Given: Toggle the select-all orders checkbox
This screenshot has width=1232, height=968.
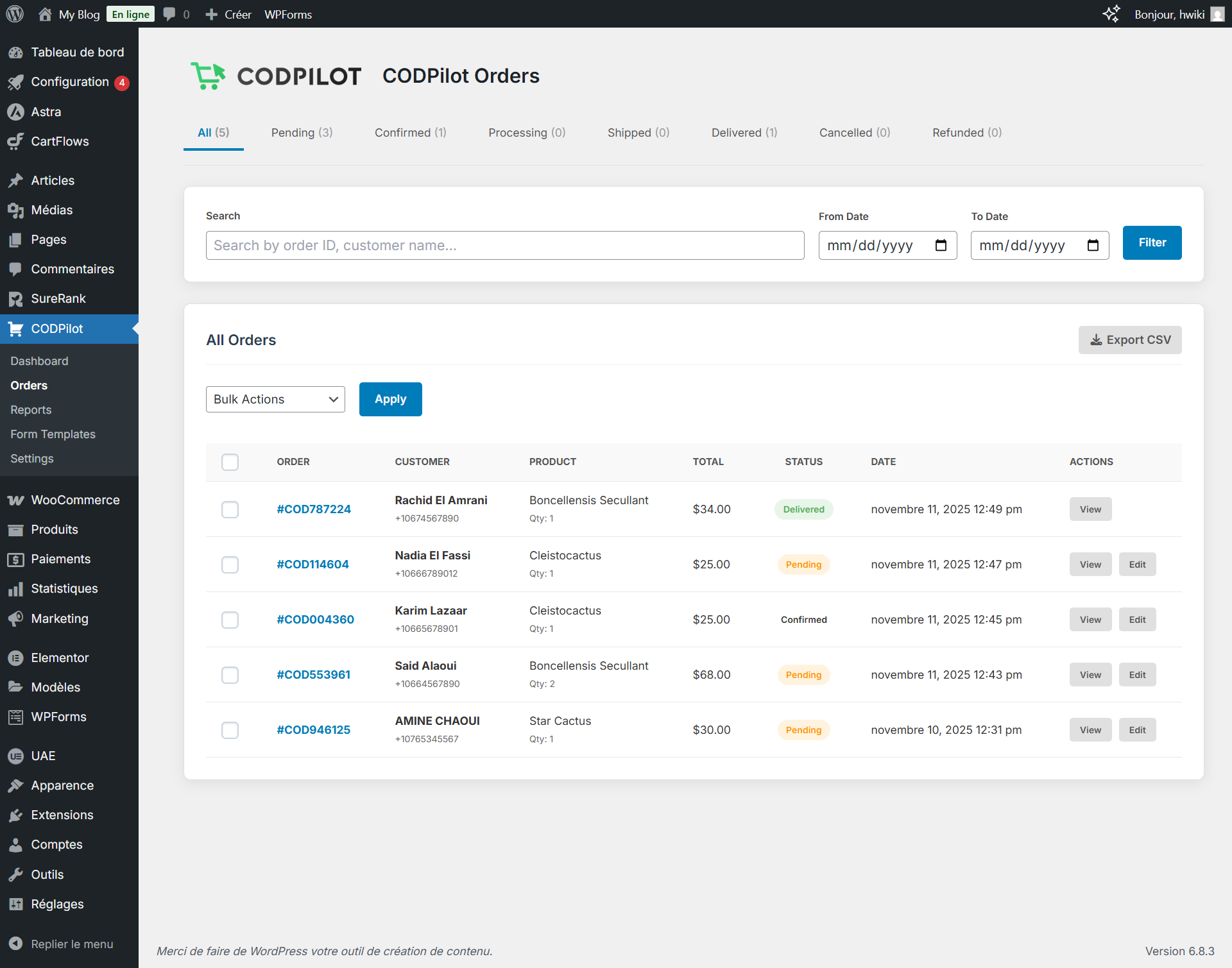Looking at the screenshot, I should tap(230, 462).
